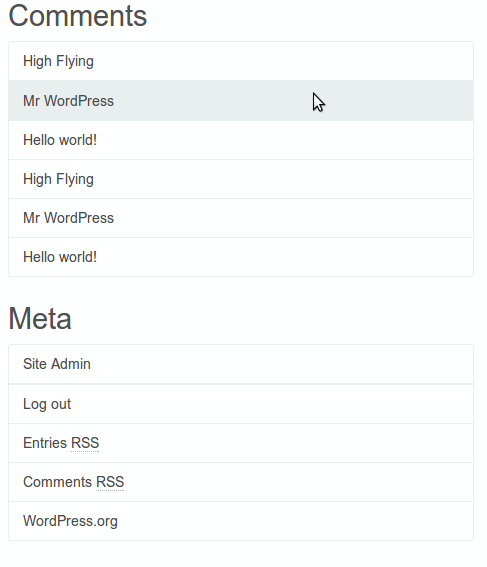Click the word Entries in Entries RSS

45,443
